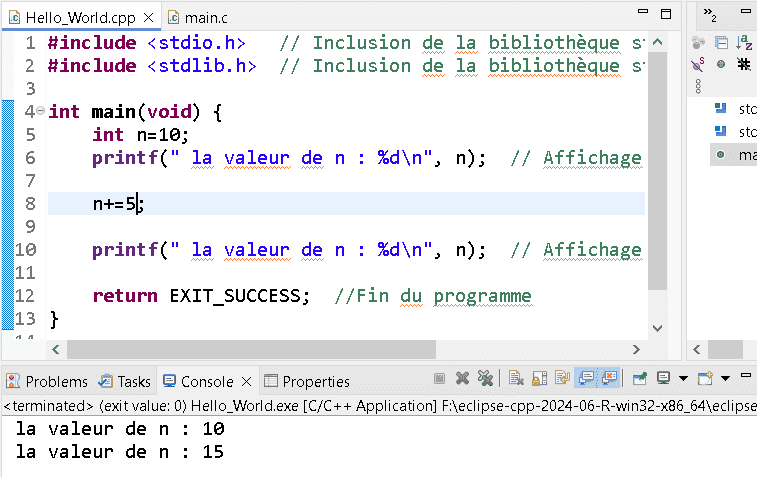Toggle Hide Static Members in Outline

pyautogui.click(x=699, y=64)
